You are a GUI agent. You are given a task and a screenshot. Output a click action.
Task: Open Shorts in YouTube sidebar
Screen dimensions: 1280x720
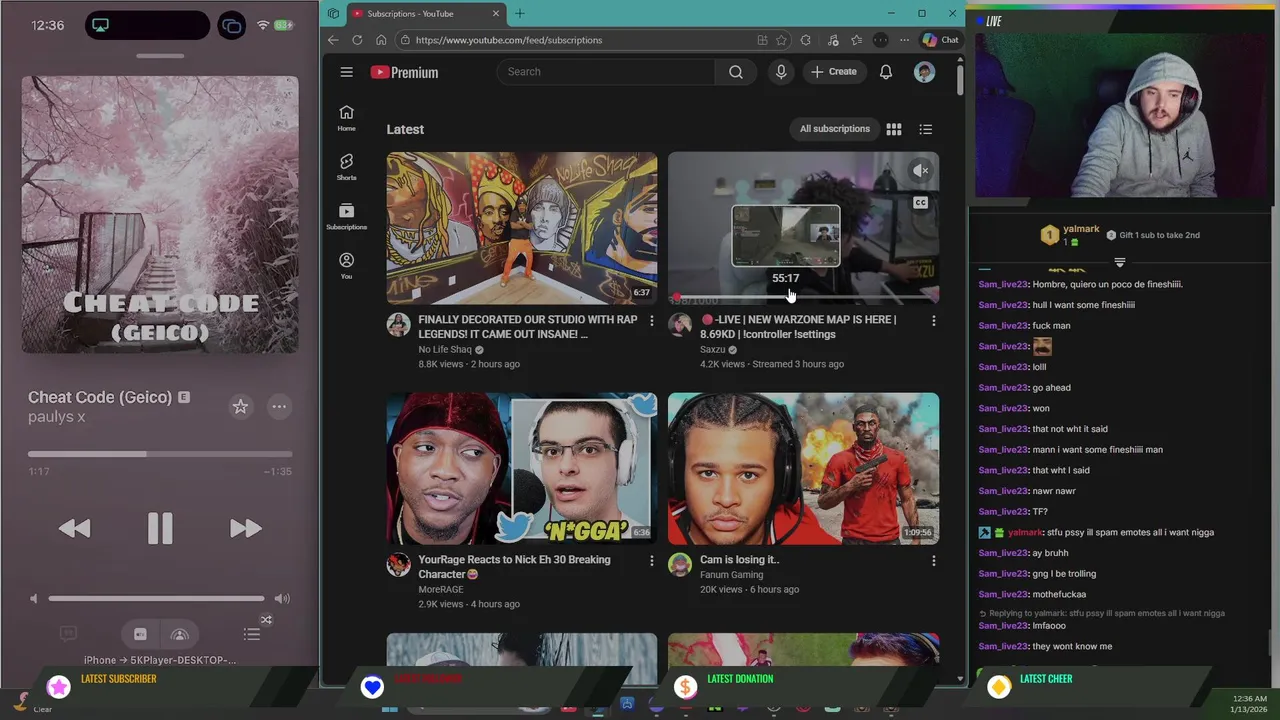pyautogui.click(x=346, y=167)
